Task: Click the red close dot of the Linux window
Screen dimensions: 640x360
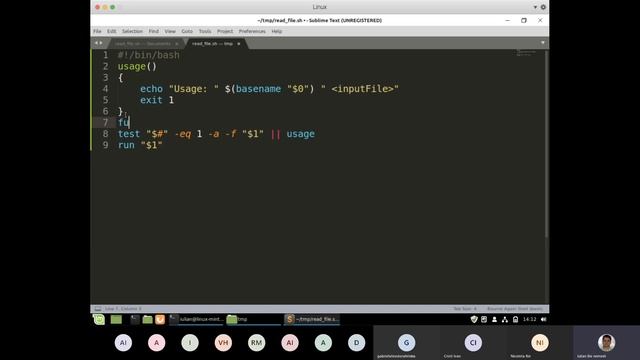Action: coord(97,7)
